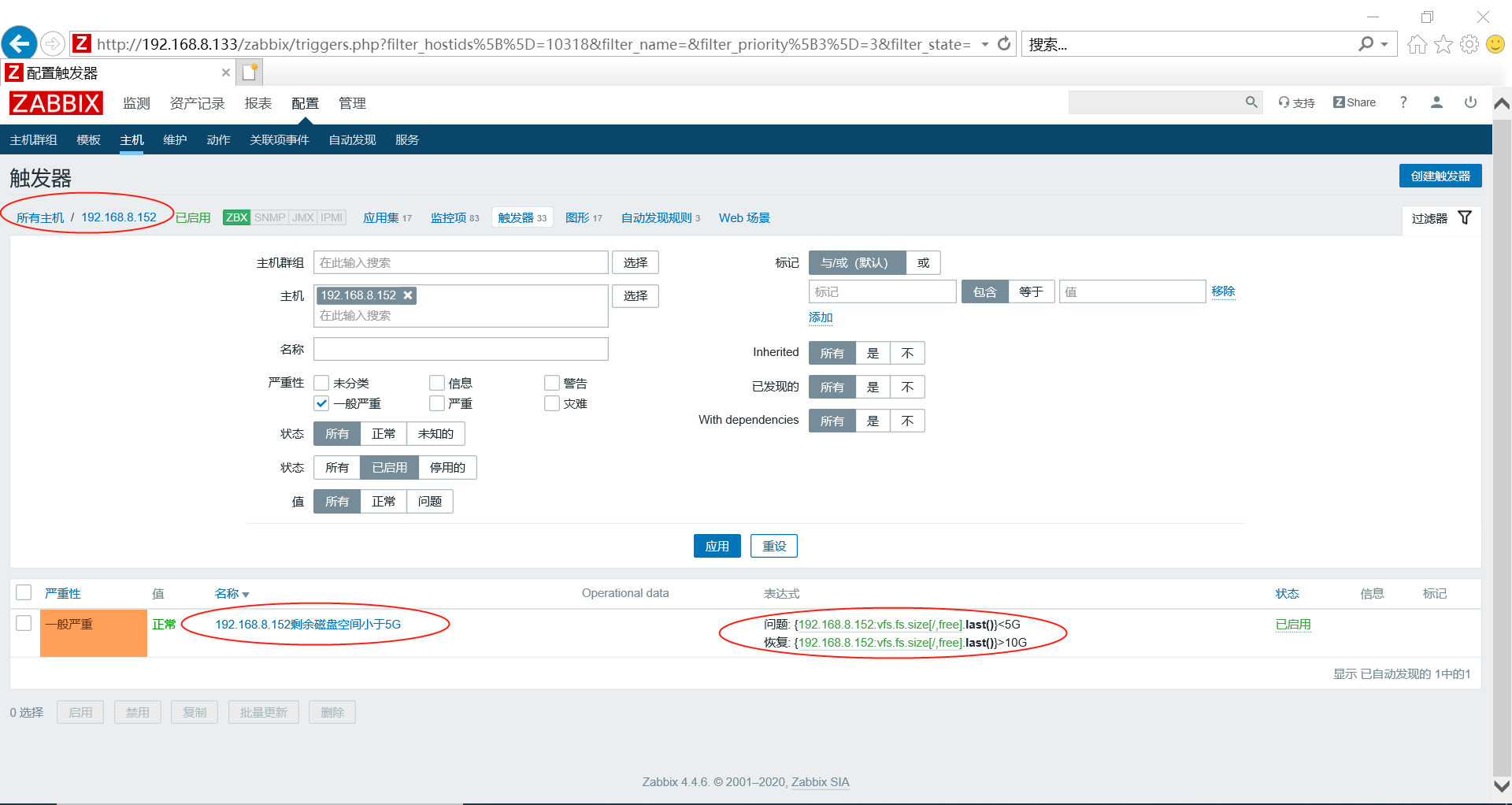
Task: Select the trigger row checkbox
Action: point(24,623)
